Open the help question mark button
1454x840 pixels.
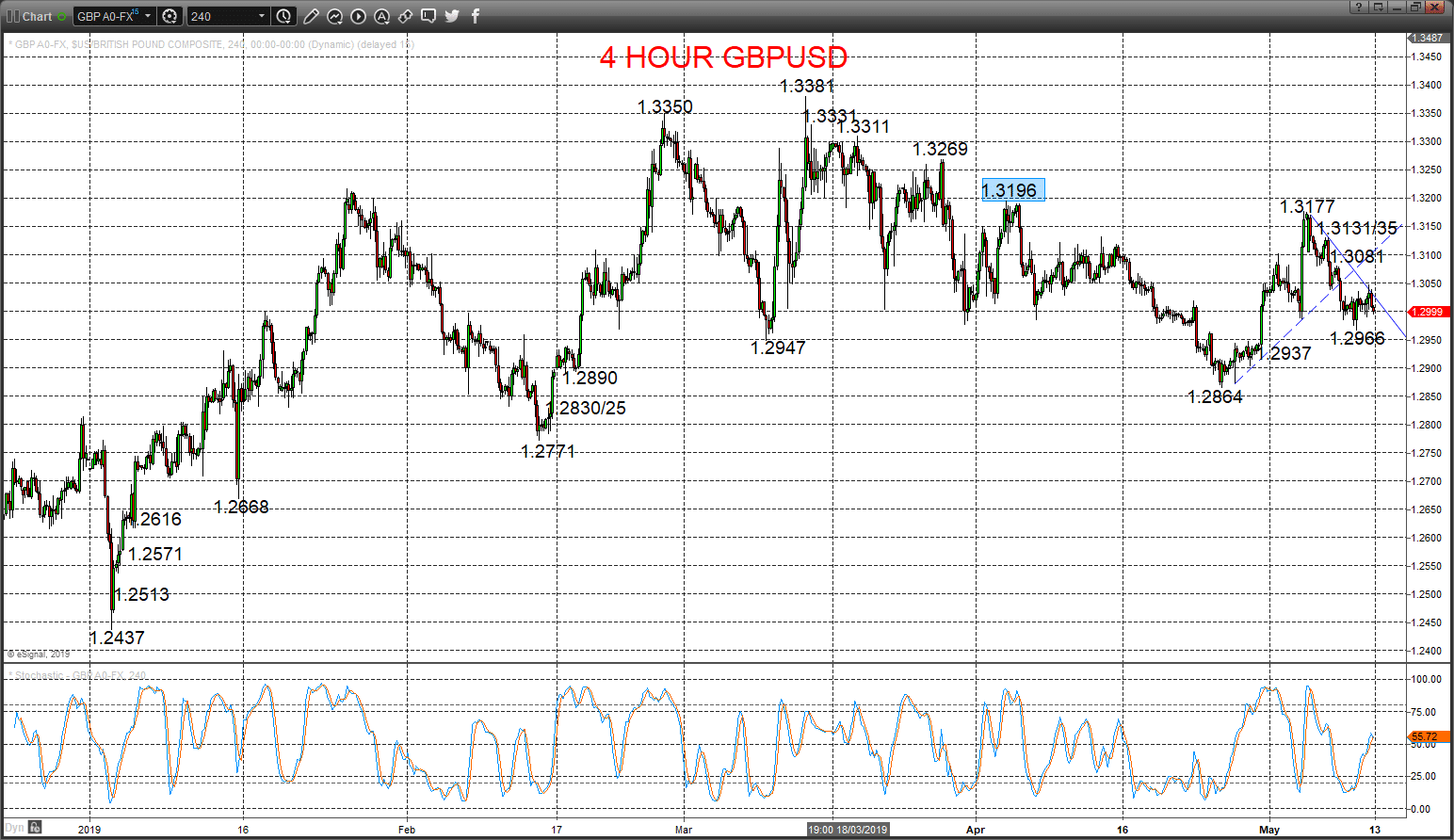1358,7
